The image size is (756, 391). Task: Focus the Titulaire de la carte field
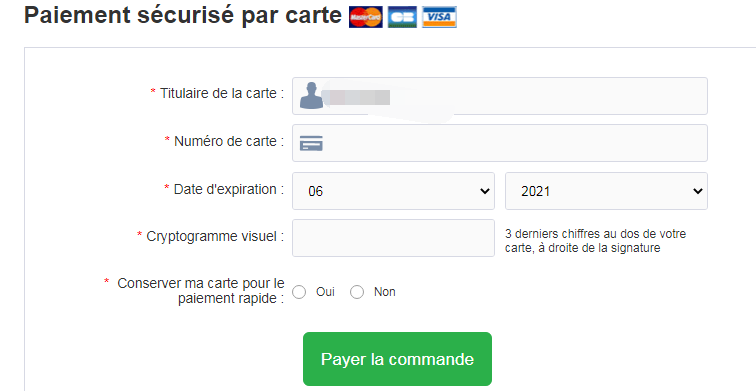pos(500,96)
